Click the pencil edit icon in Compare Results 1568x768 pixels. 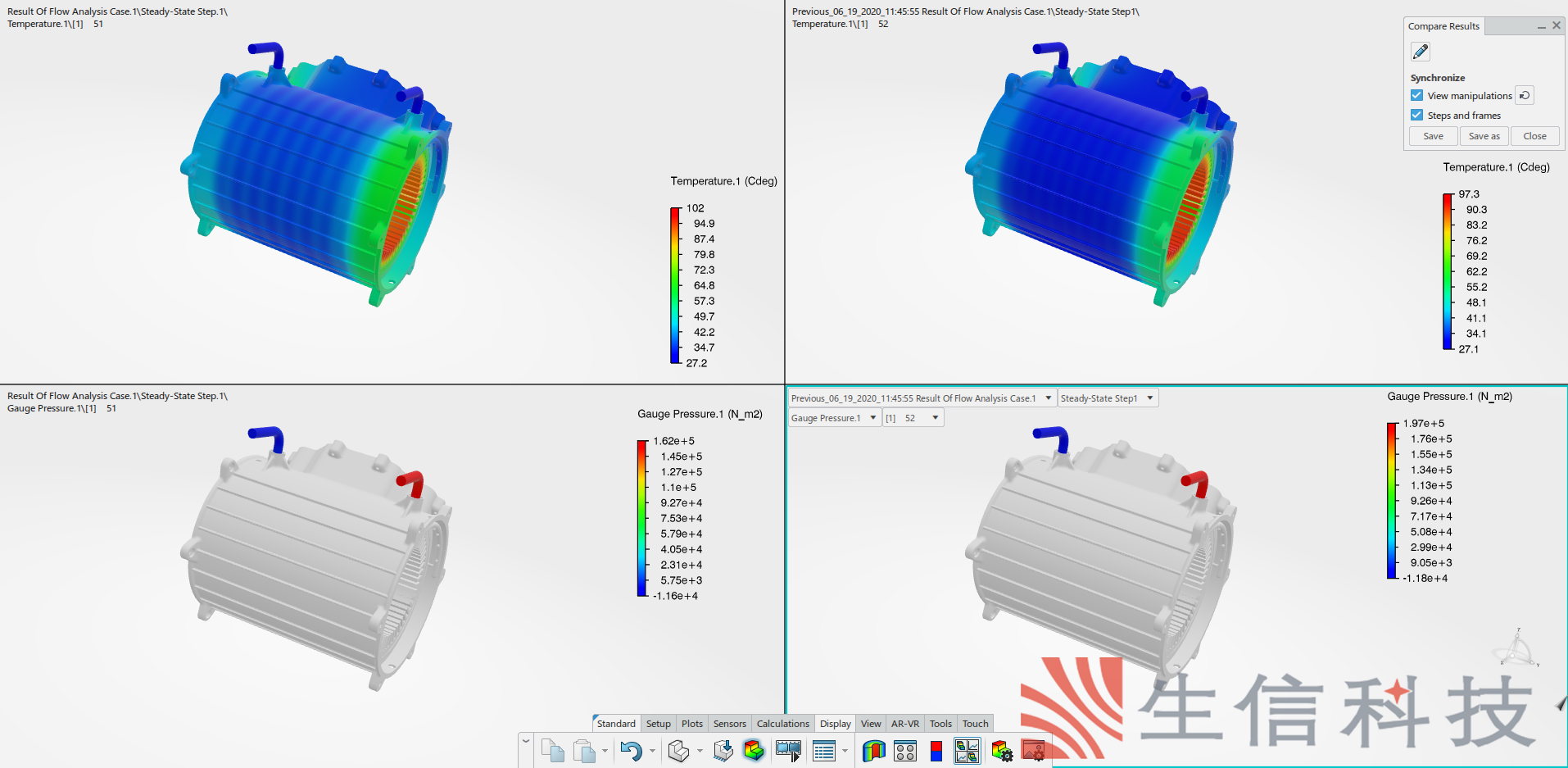point(1421,52)
